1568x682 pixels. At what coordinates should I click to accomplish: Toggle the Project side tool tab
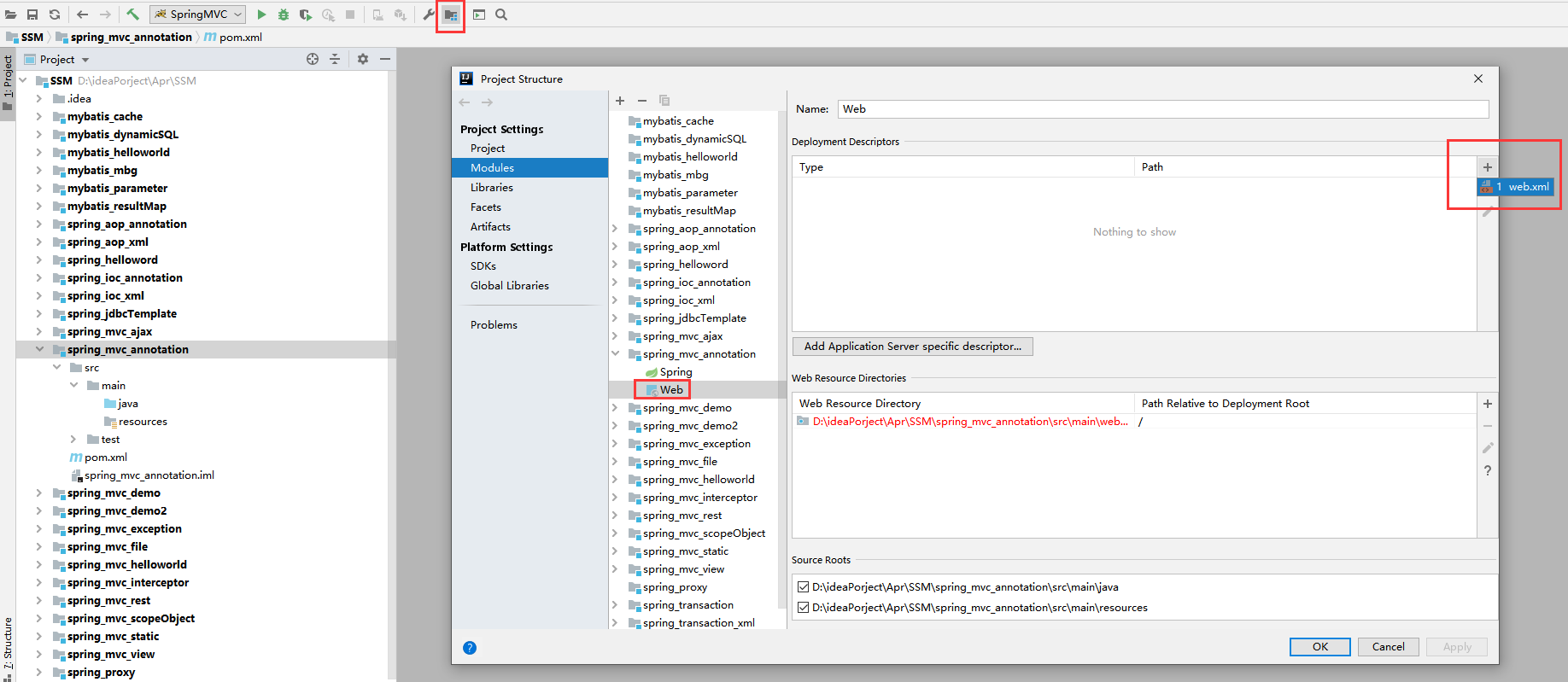(x=8, y=83)
